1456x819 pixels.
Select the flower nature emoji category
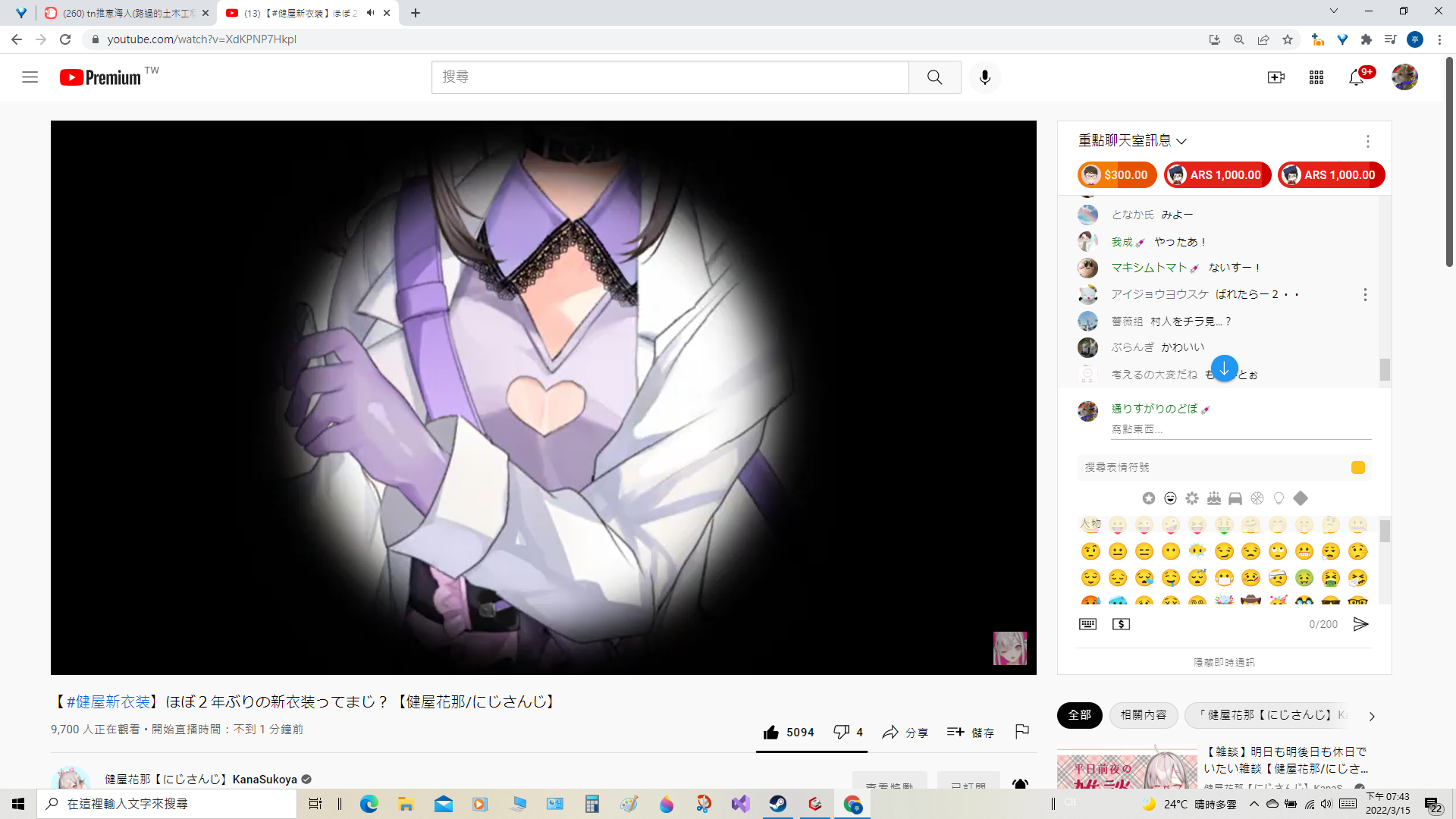(1192, 498)
